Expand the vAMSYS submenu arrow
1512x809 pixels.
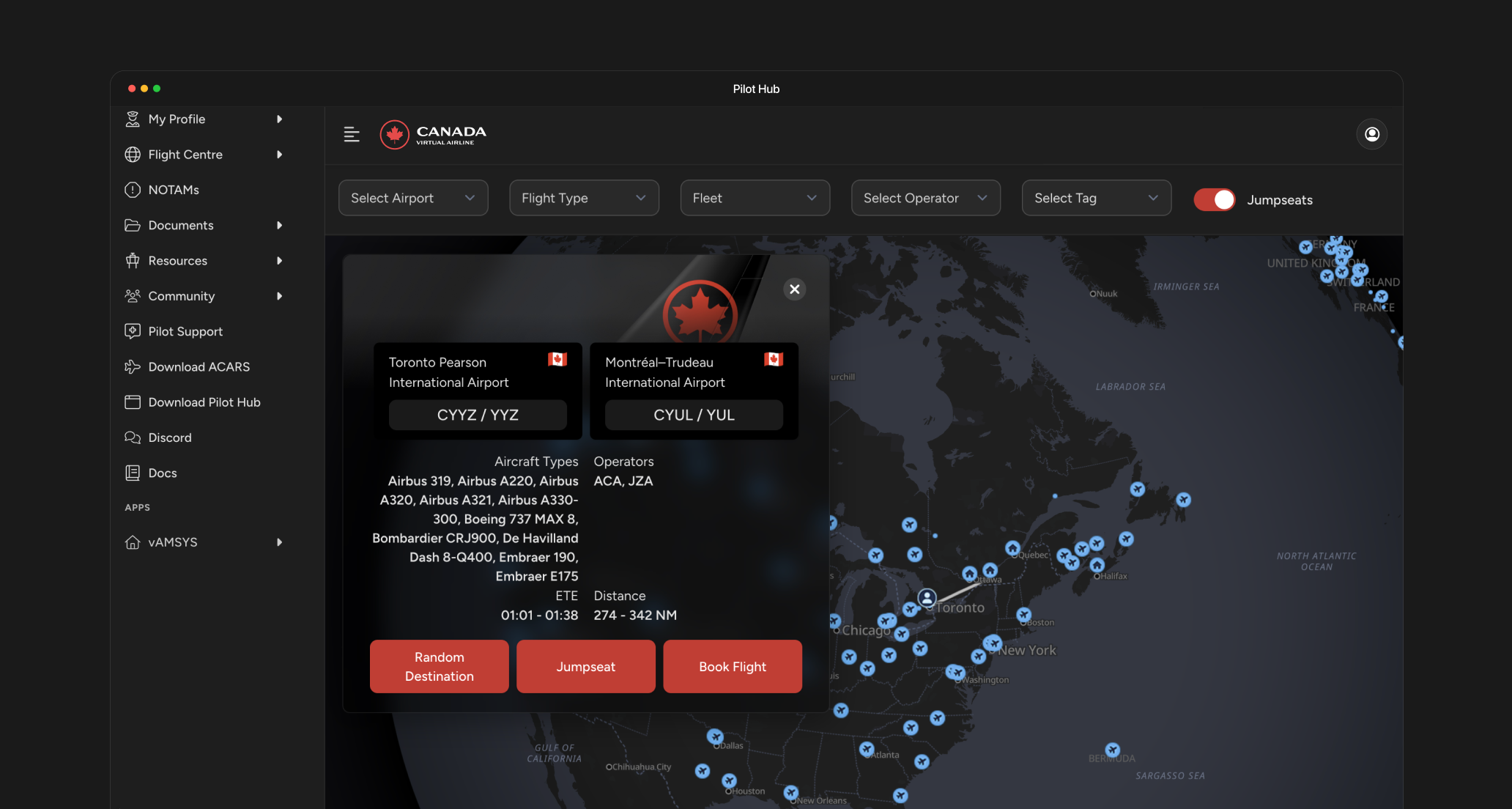279,542
